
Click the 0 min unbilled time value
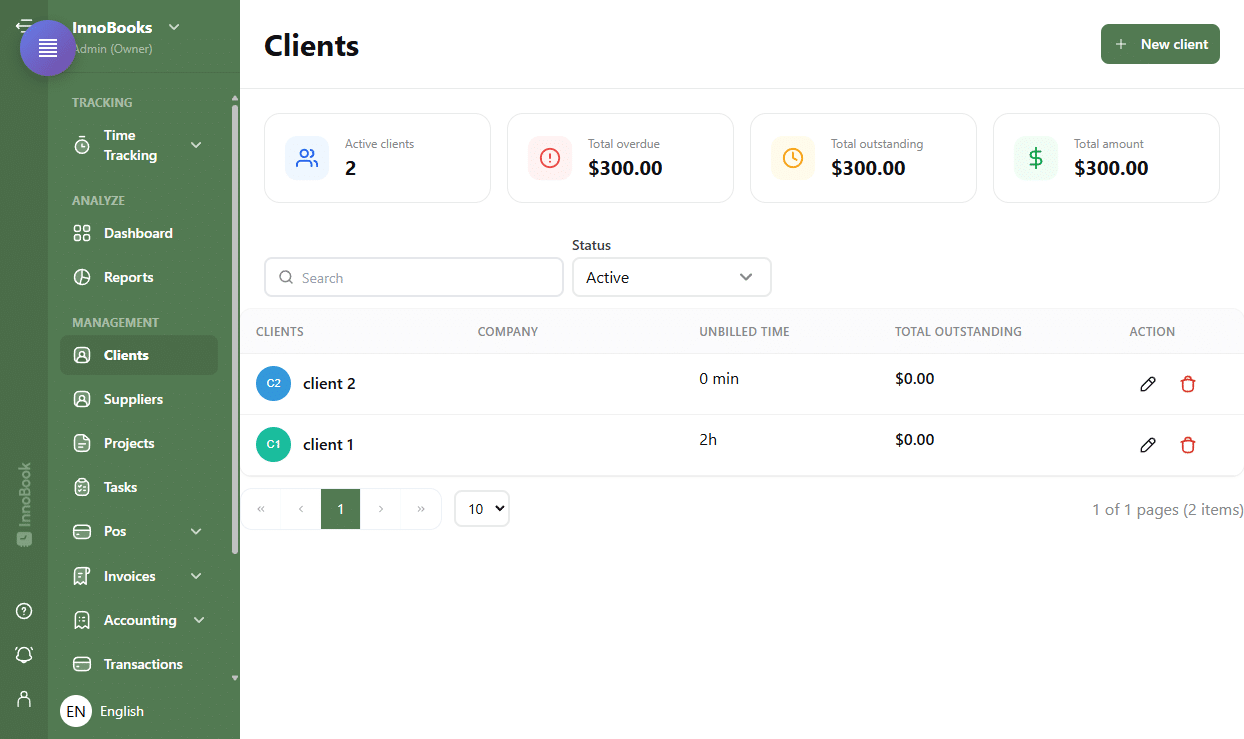(719, 378)
